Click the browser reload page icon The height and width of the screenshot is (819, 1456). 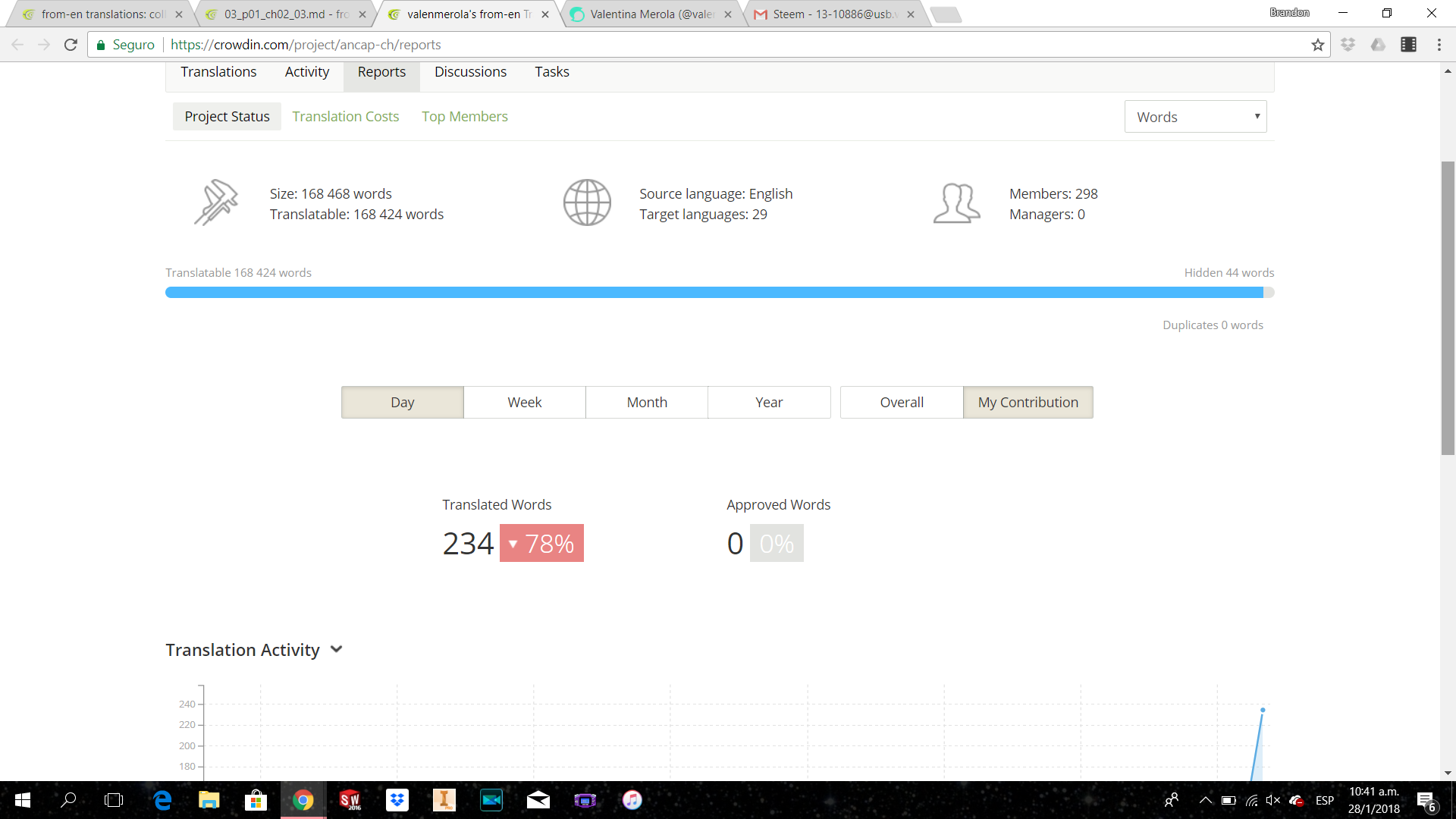pyautogui.click(x=71, y=45)
